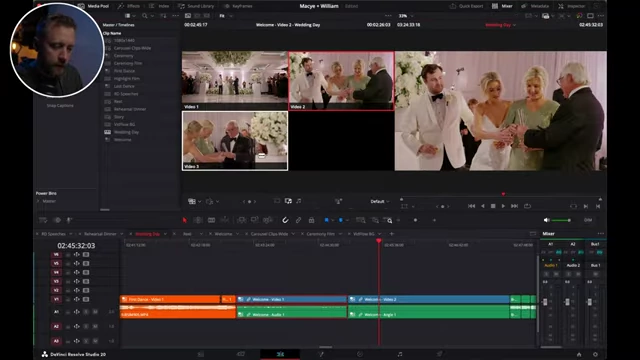640x360 pixels.
Task: Mute audio track A1
Action: click(95, 312)
